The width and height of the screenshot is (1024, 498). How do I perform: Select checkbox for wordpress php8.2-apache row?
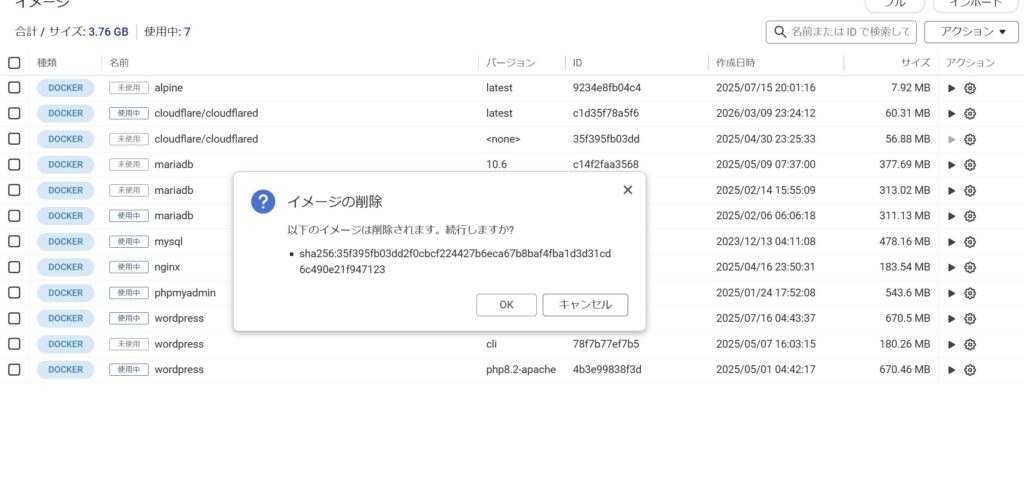[x=14, y=370]
